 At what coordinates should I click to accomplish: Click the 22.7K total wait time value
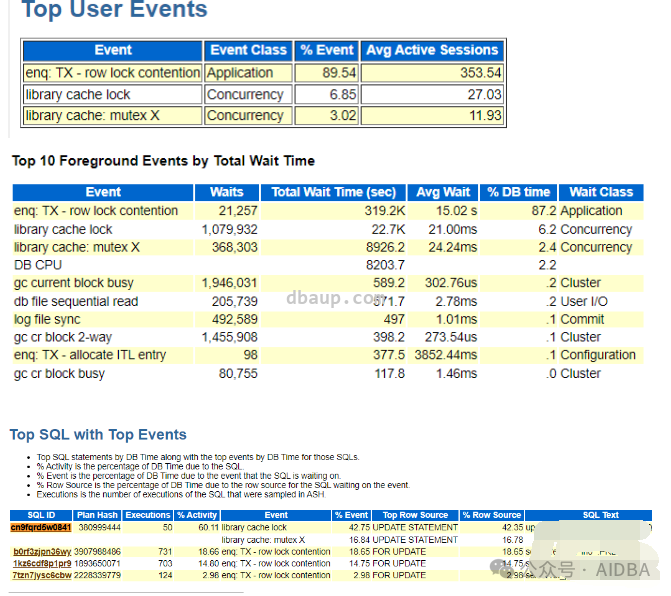tap(388, 230)
